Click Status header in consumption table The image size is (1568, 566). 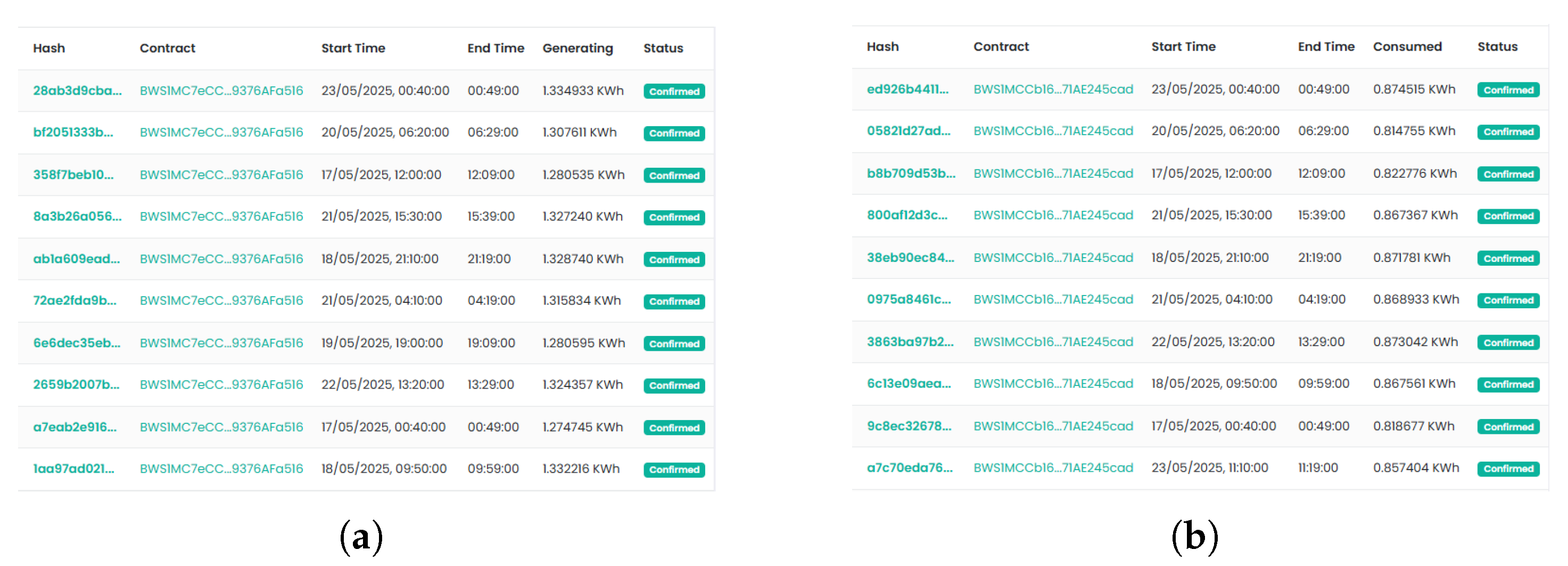tap(1497, 47)
